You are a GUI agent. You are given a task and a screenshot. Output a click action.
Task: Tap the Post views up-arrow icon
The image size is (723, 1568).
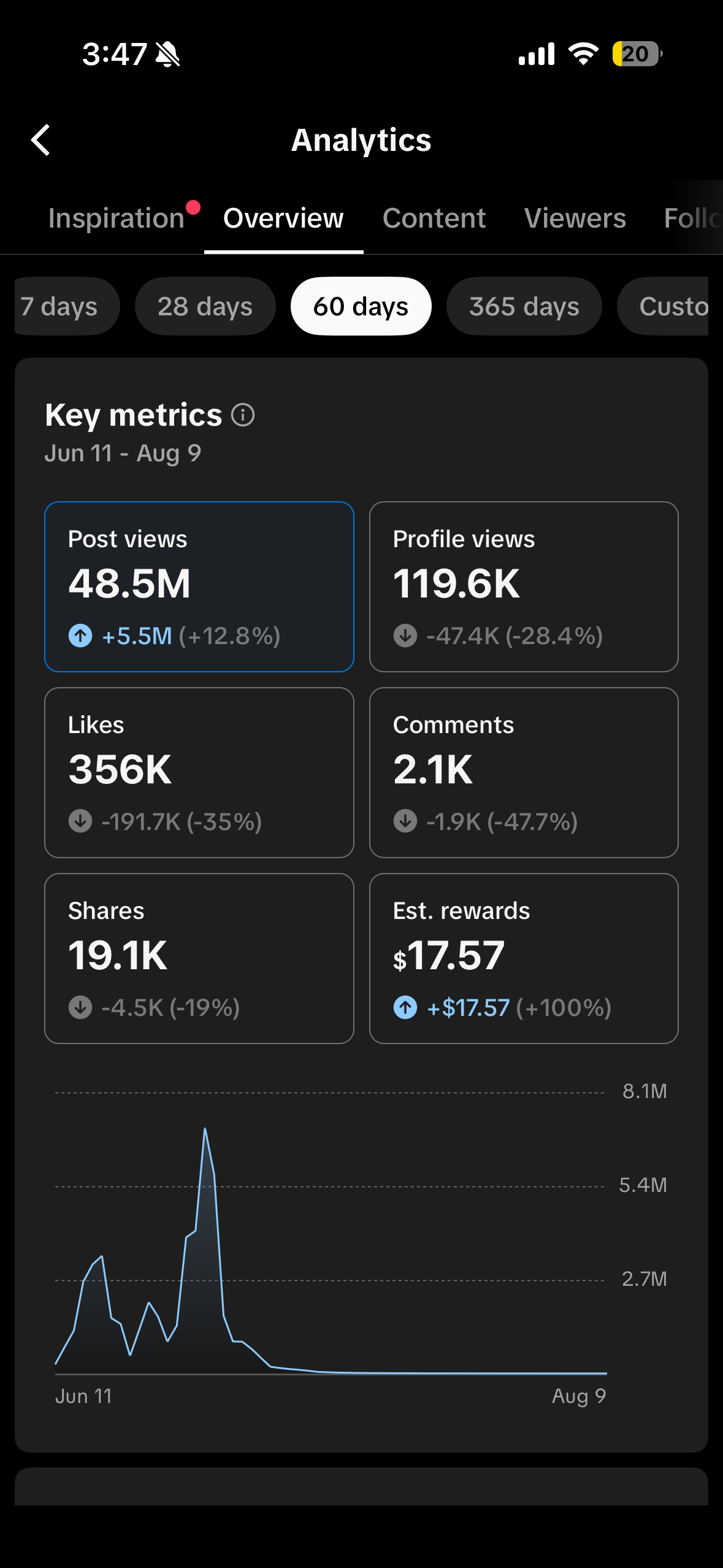[x=80, y=636]
